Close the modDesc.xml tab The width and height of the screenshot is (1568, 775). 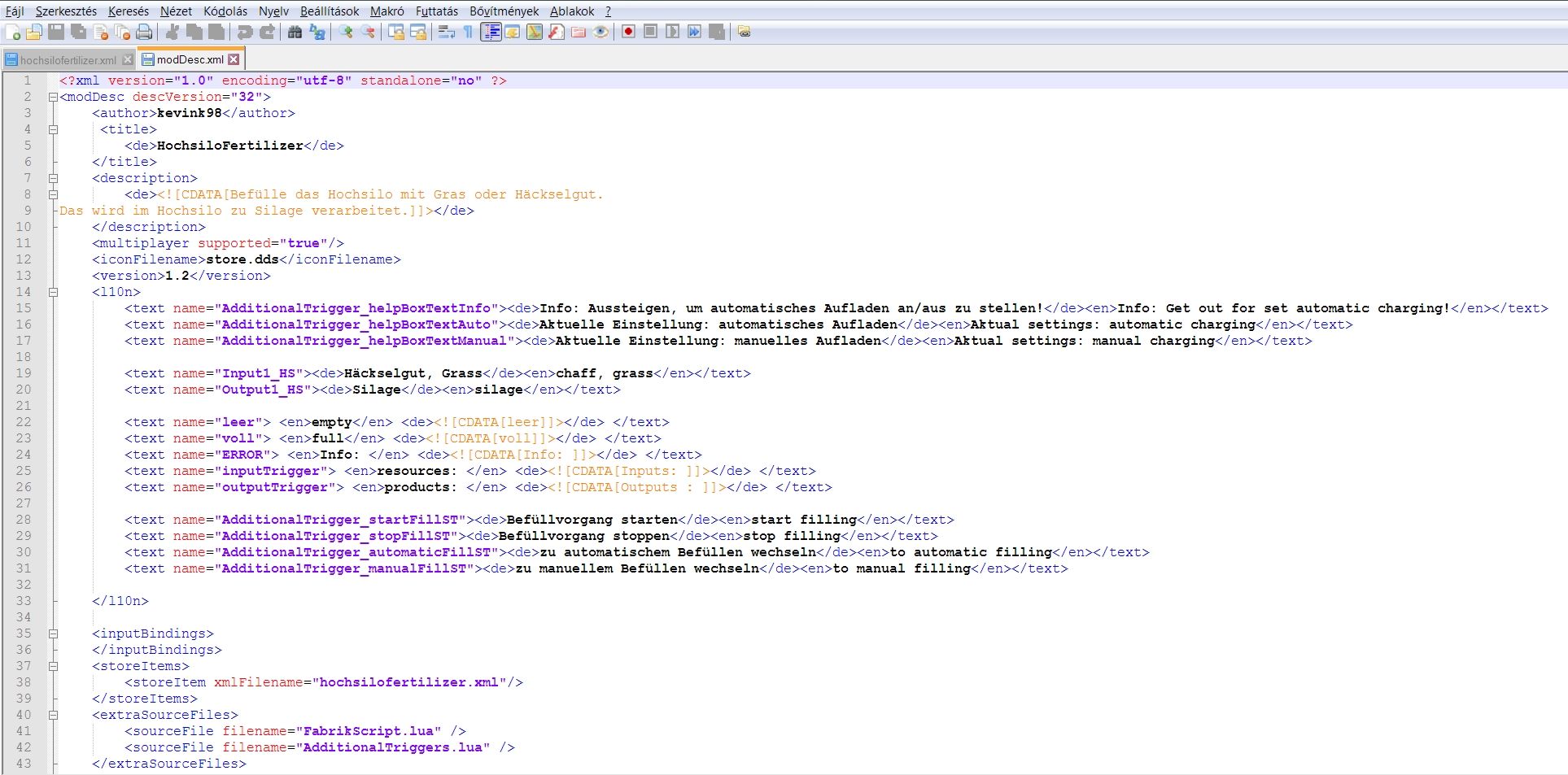tap(234, 59)
